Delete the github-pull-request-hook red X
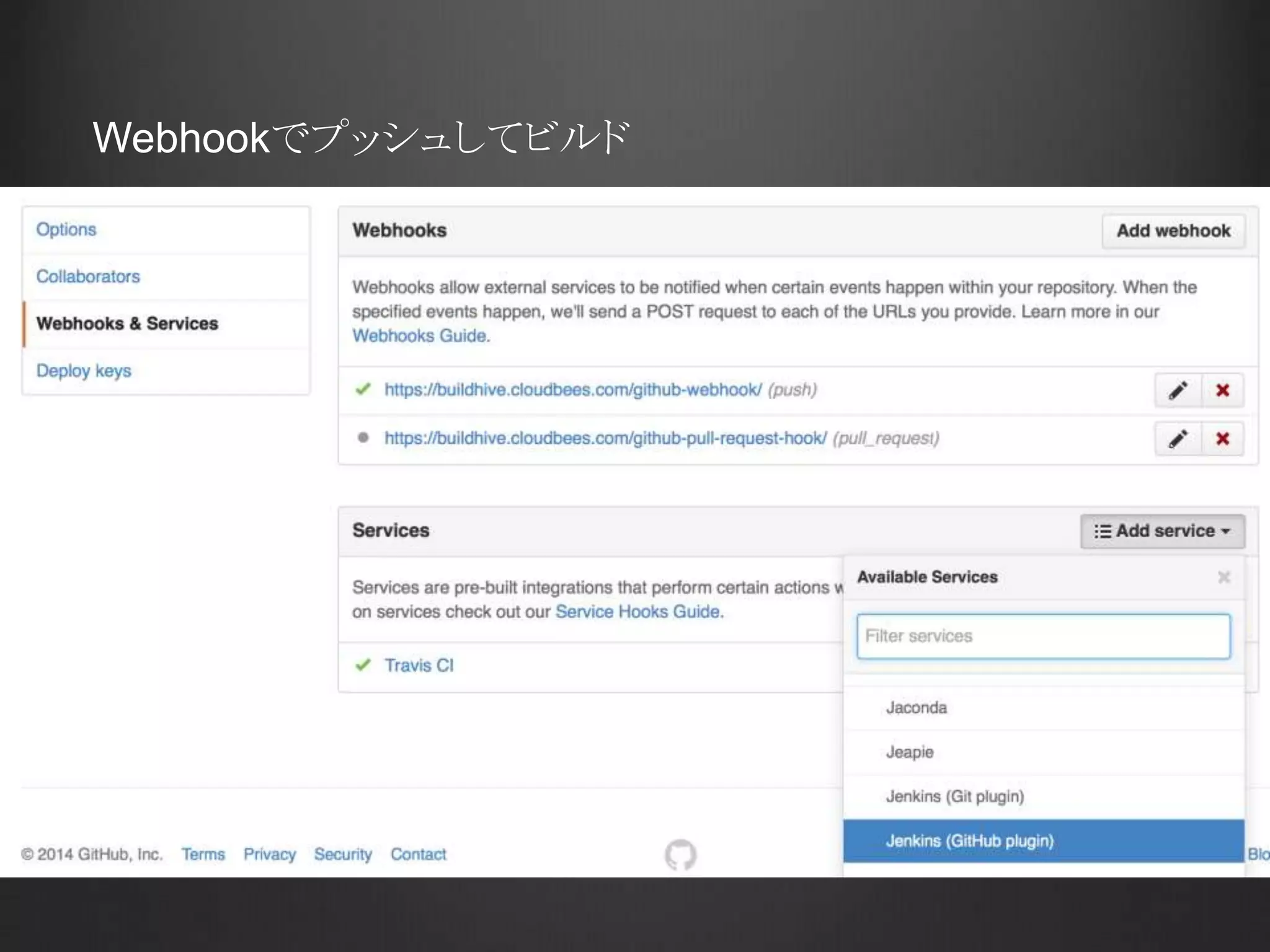Screen dimensions: 1270x952 pos(1223,439)
